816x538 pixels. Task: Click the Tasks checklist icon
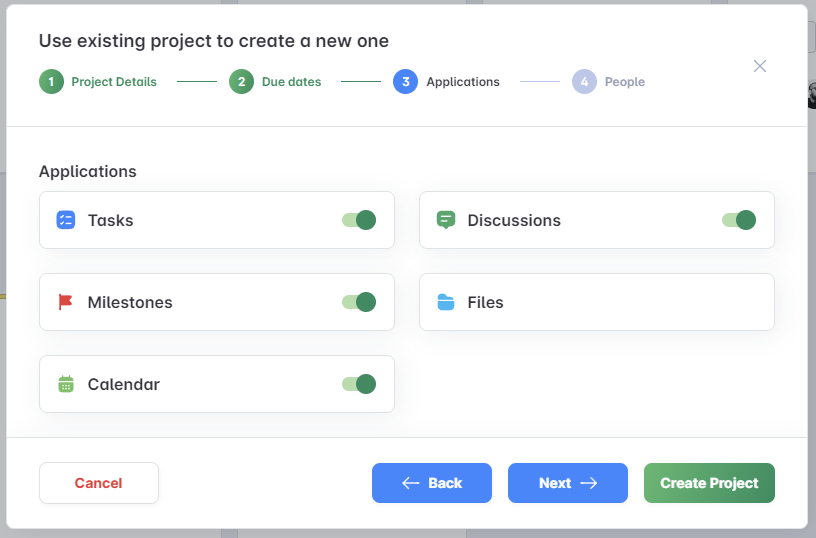[66, 220]
